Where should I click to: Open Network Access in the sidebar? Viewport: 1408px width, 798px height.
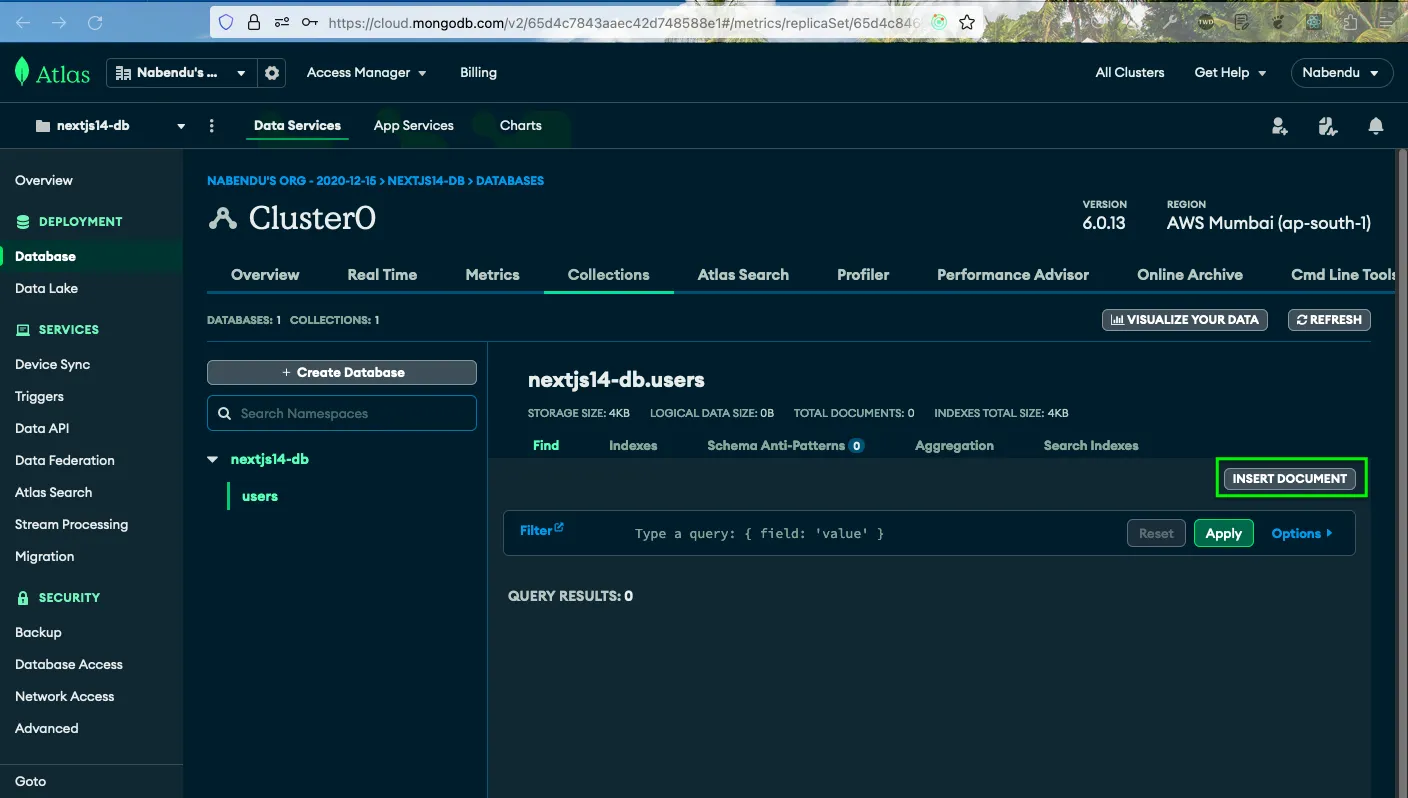[x=64, y=696]
